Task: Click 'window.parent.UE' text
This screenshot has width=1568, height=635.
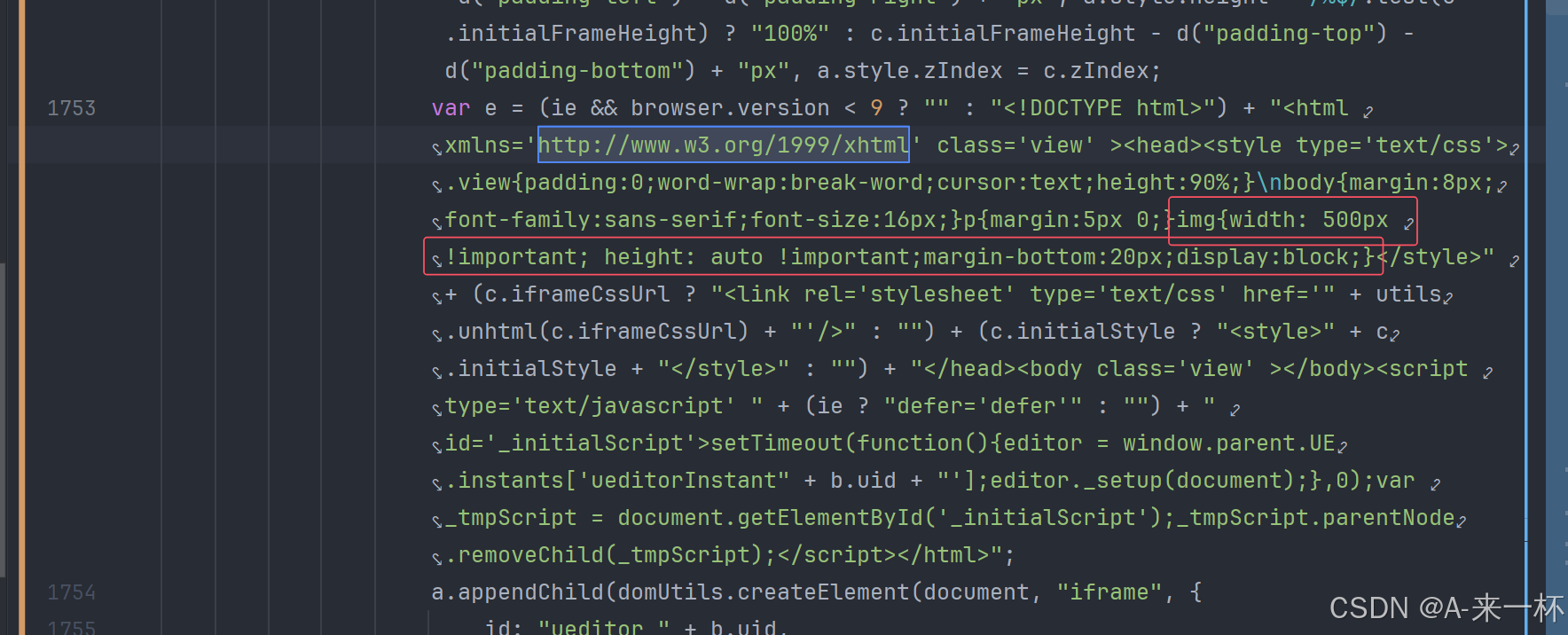Action: 1229,443
